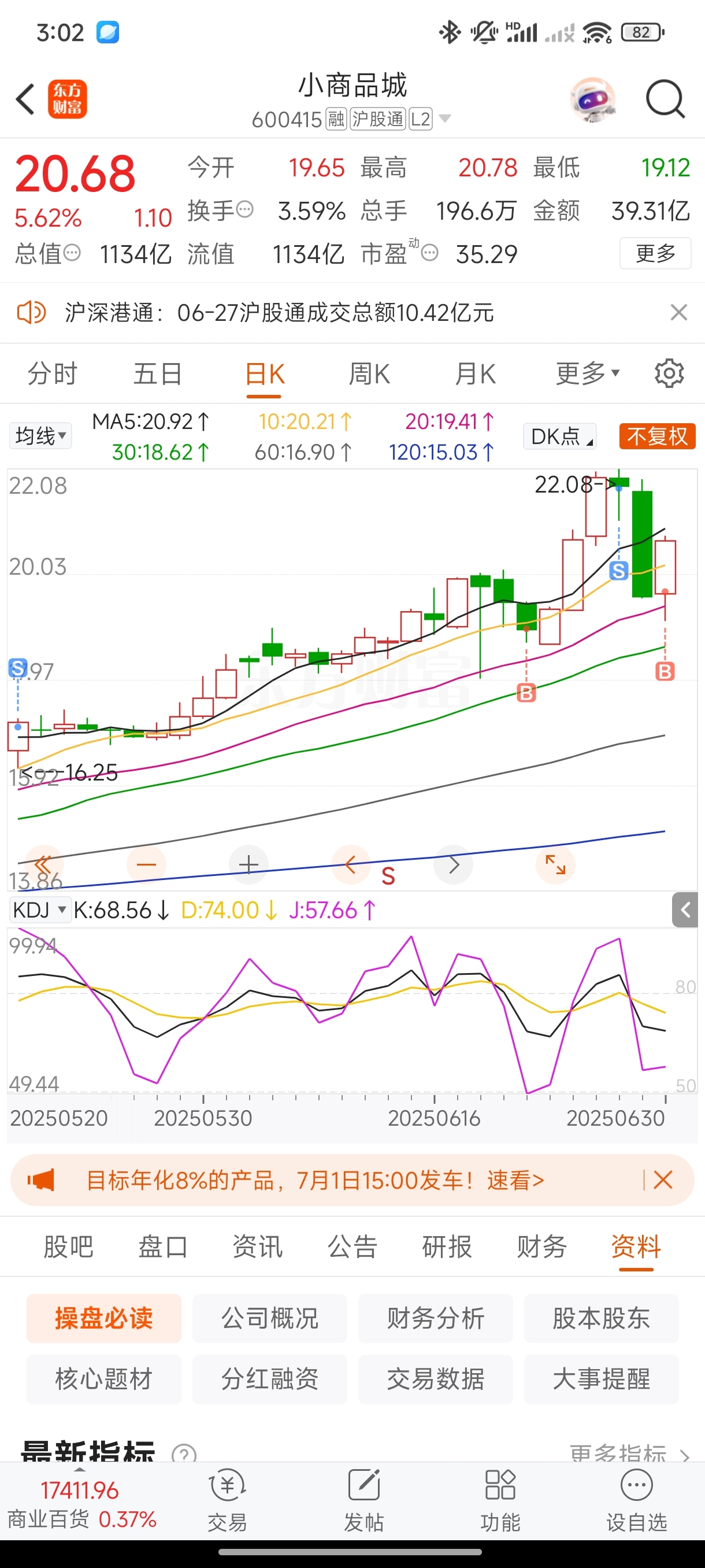Expand the 更多 chart period dropdown
This screenshot has height=1568, width=705.
click(x=588, y=373)
